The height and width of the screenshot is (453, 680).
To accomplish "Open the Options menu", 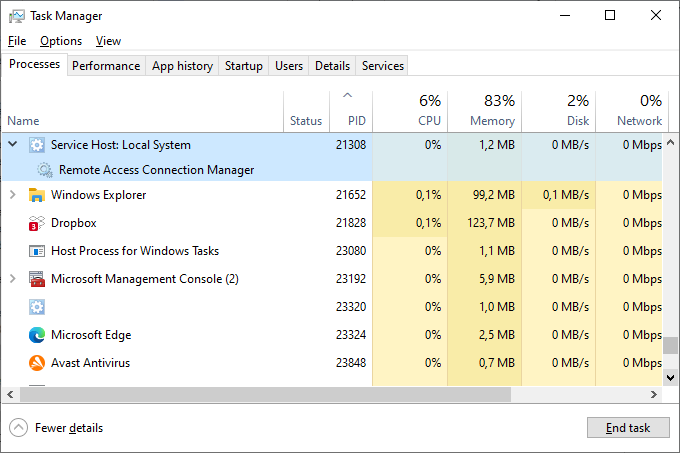I will pyautogui.click(x=61, y=41).
